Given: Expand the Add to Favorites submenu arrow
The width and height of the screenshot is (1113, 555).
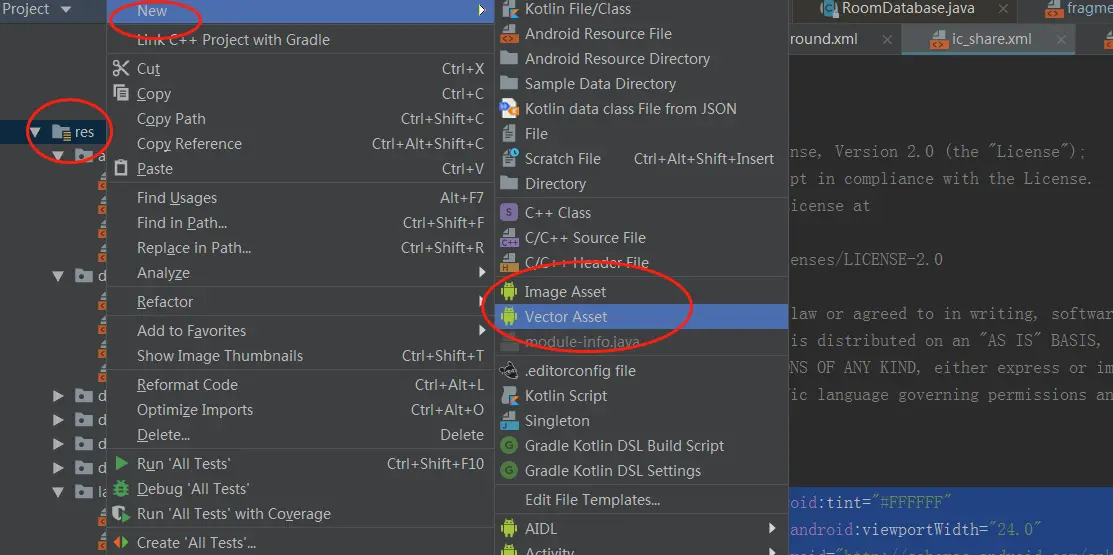Looking at the screenshot, I should coord(482,331).
